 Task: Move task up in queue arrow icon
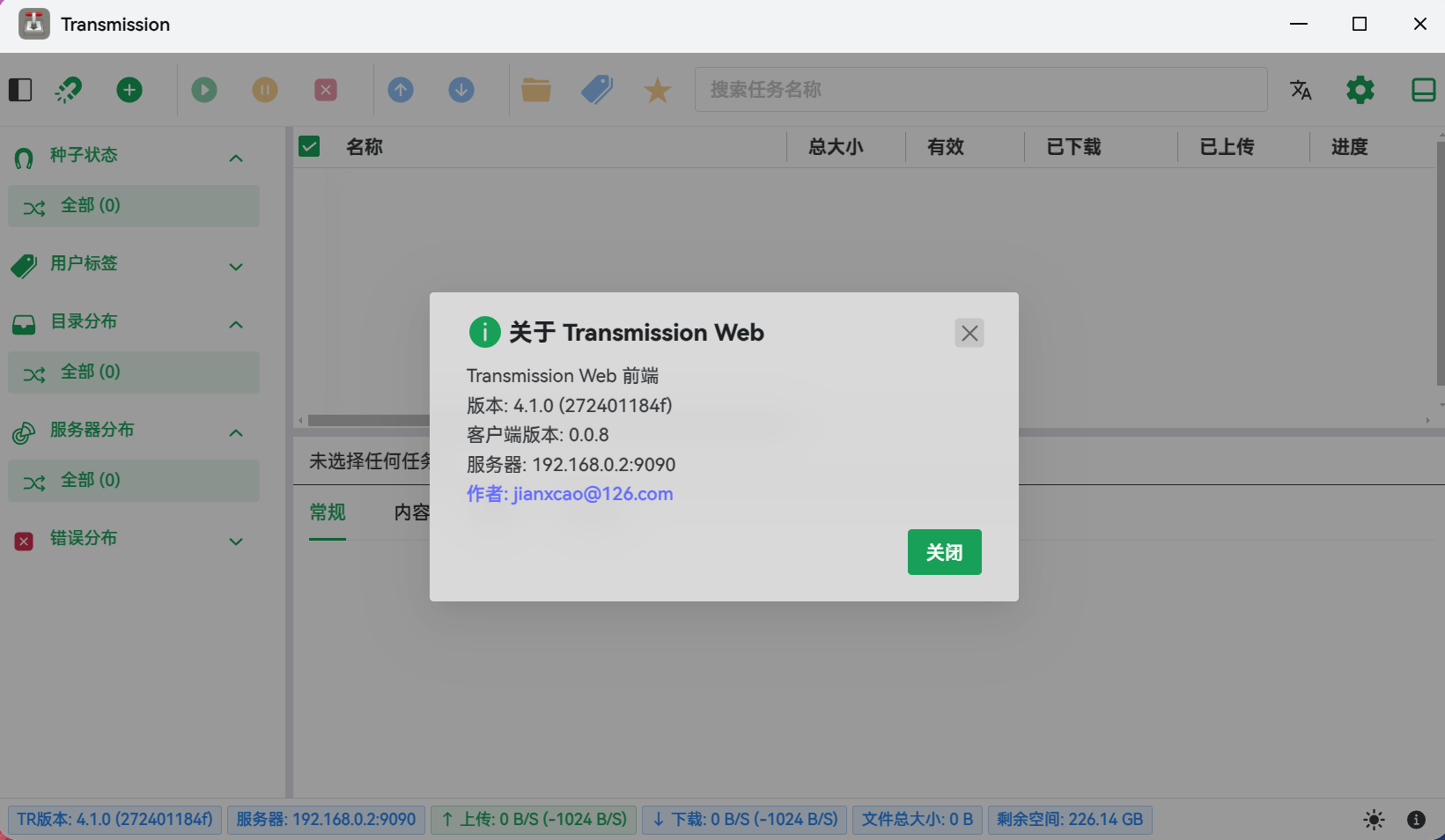(401, 90)
